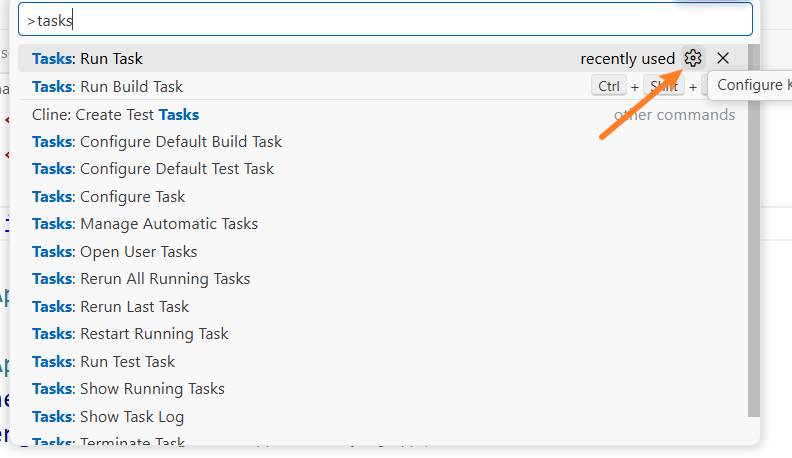Open Tasks: Show Running Tasks
792x458 pixels.
click(x=383, y=389)
